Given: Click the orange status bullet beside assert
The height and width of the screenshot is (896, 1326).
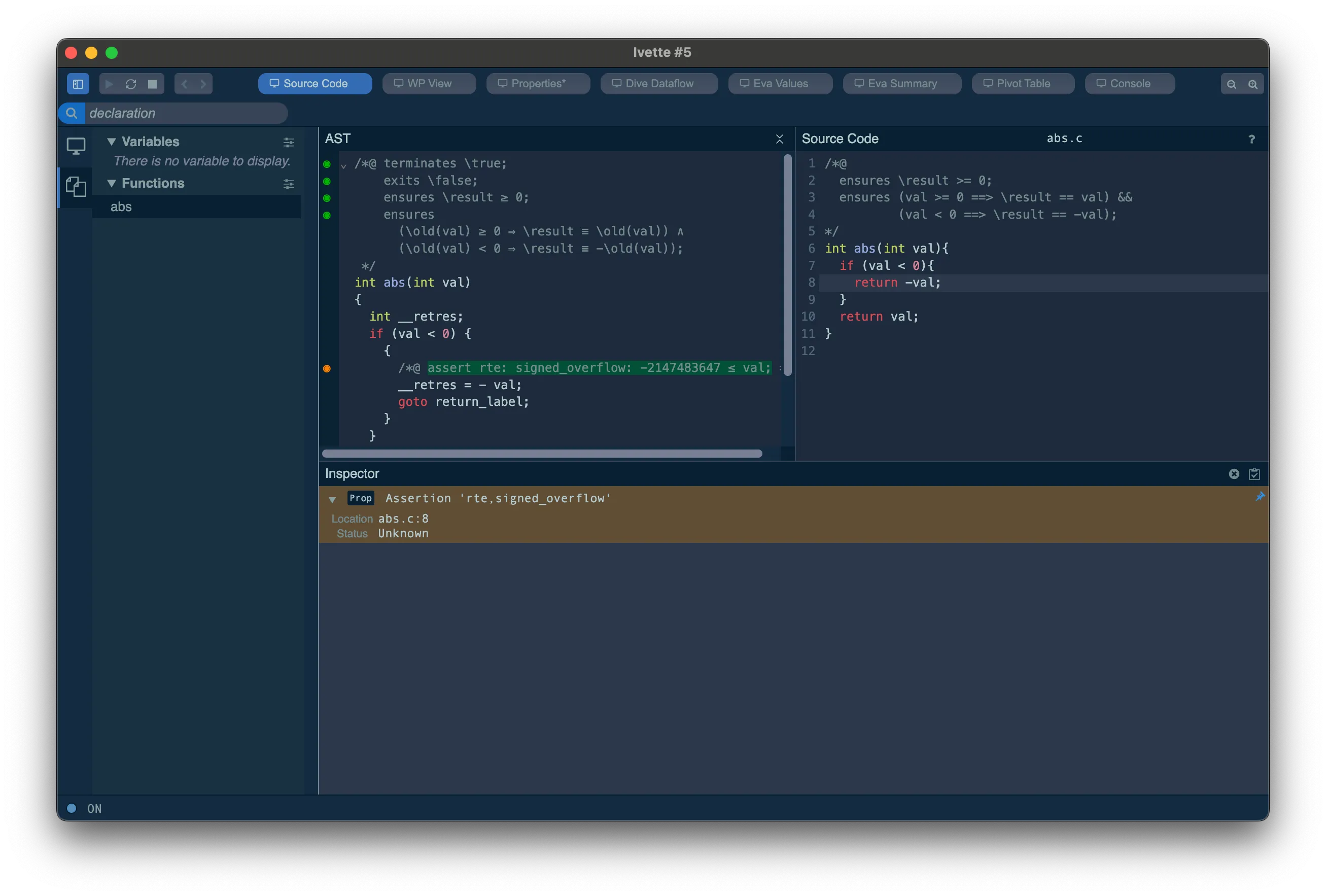Looking at the screenshot, I should pos(327,369).
